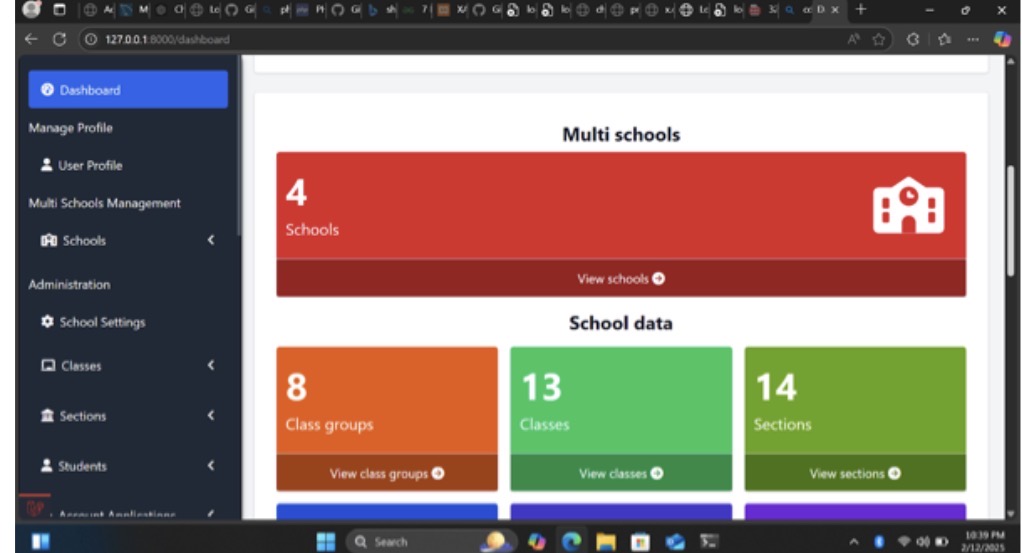Click the browser refresh icon
This screenshot has height=553, width=1022.
pos(58,39)
